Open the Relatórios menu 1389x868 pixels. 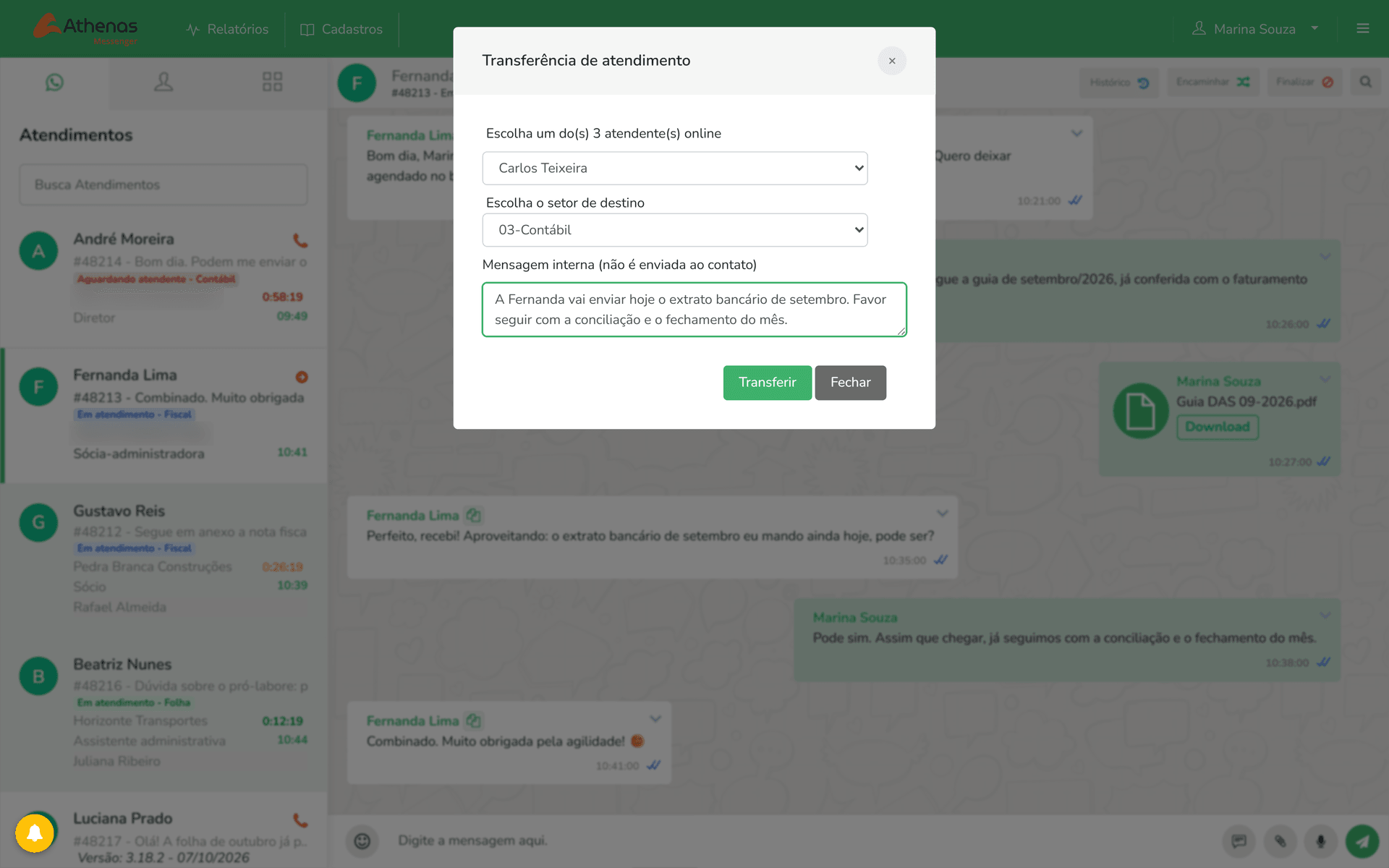227,29
